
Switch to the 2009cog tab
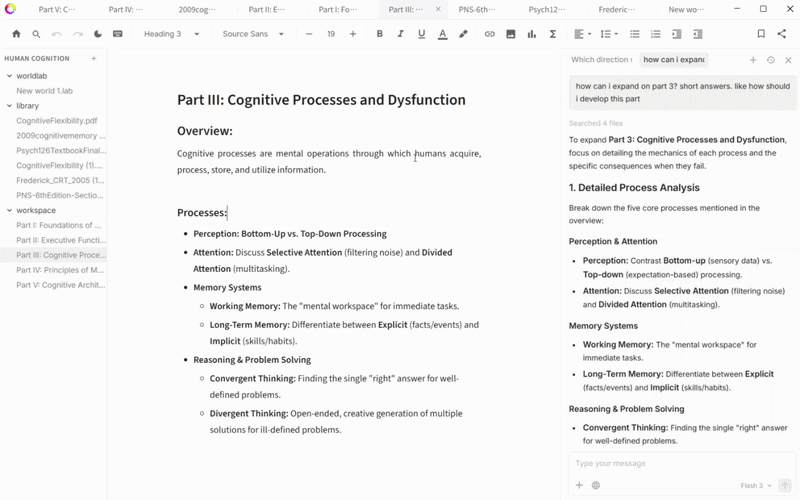(x=196, y=9)
